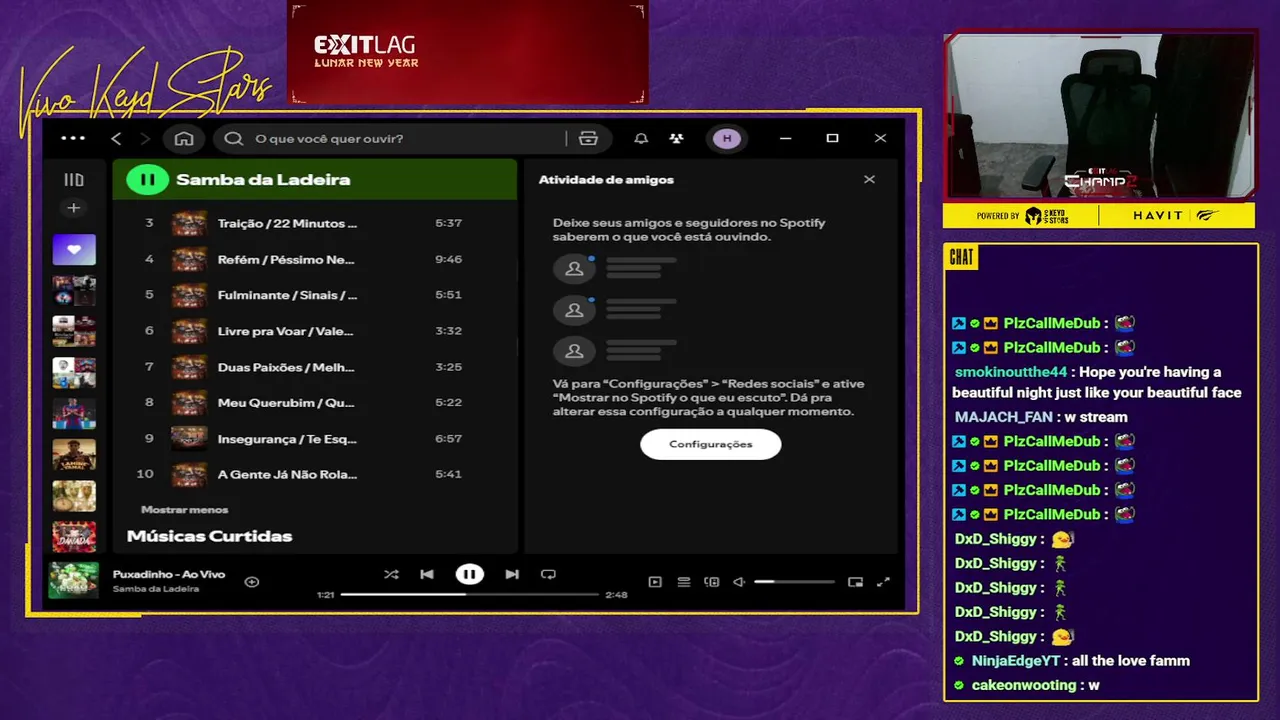Skip to the next track
The image size is (1280, 720).
tap(512, 574)
